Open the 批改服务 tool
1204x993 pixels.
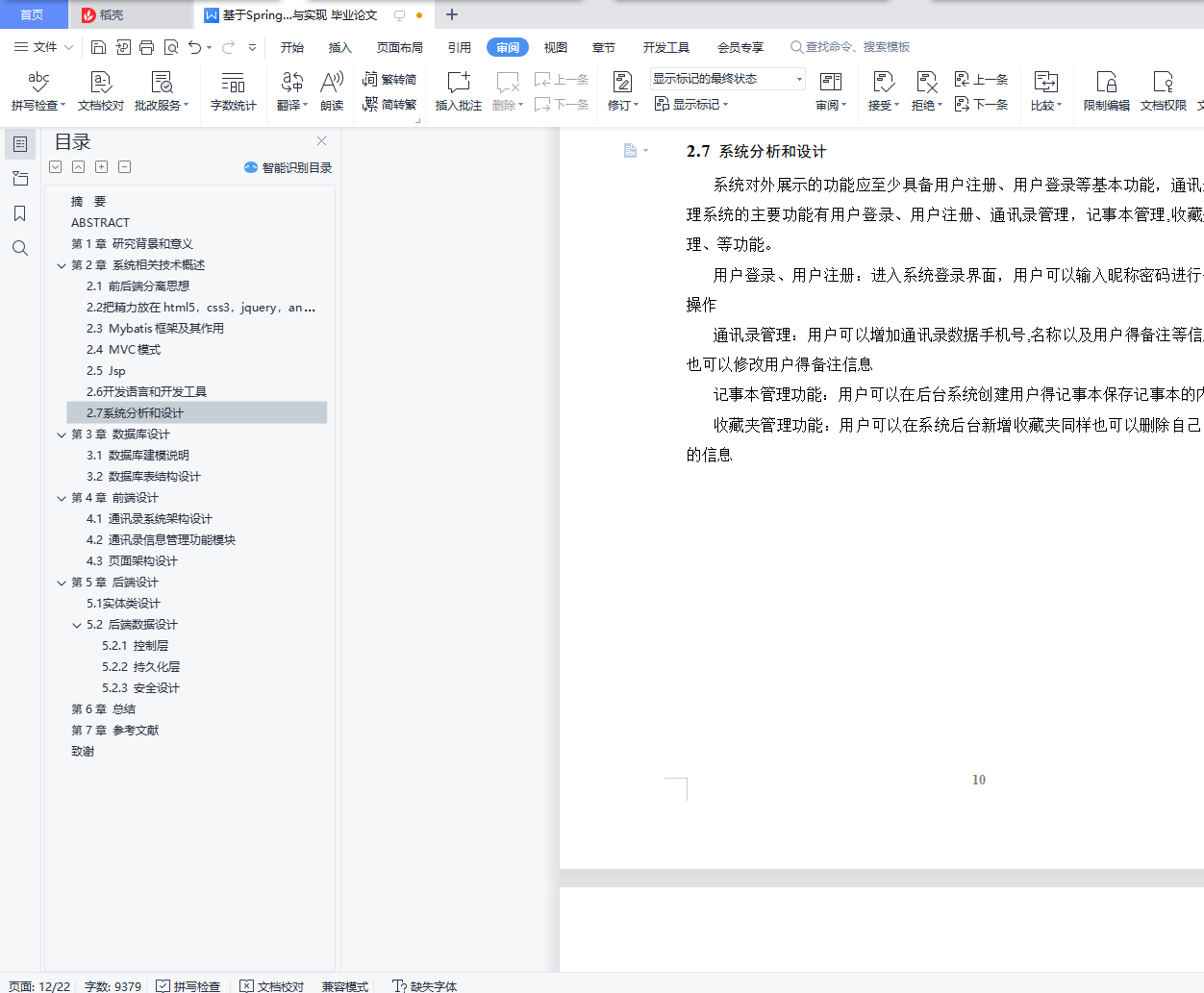click(x=162, y=91)
